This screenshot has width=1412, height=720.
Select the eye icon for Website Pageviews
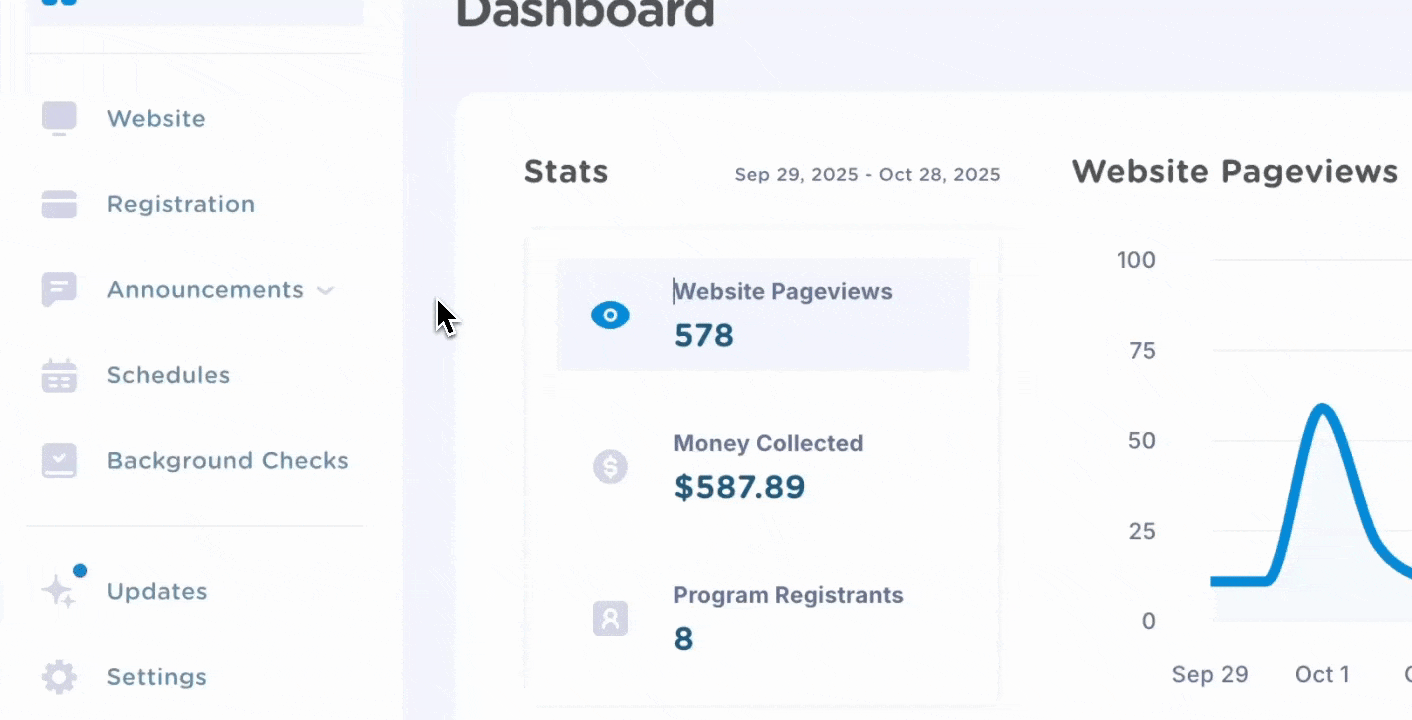tap(610, 315)
